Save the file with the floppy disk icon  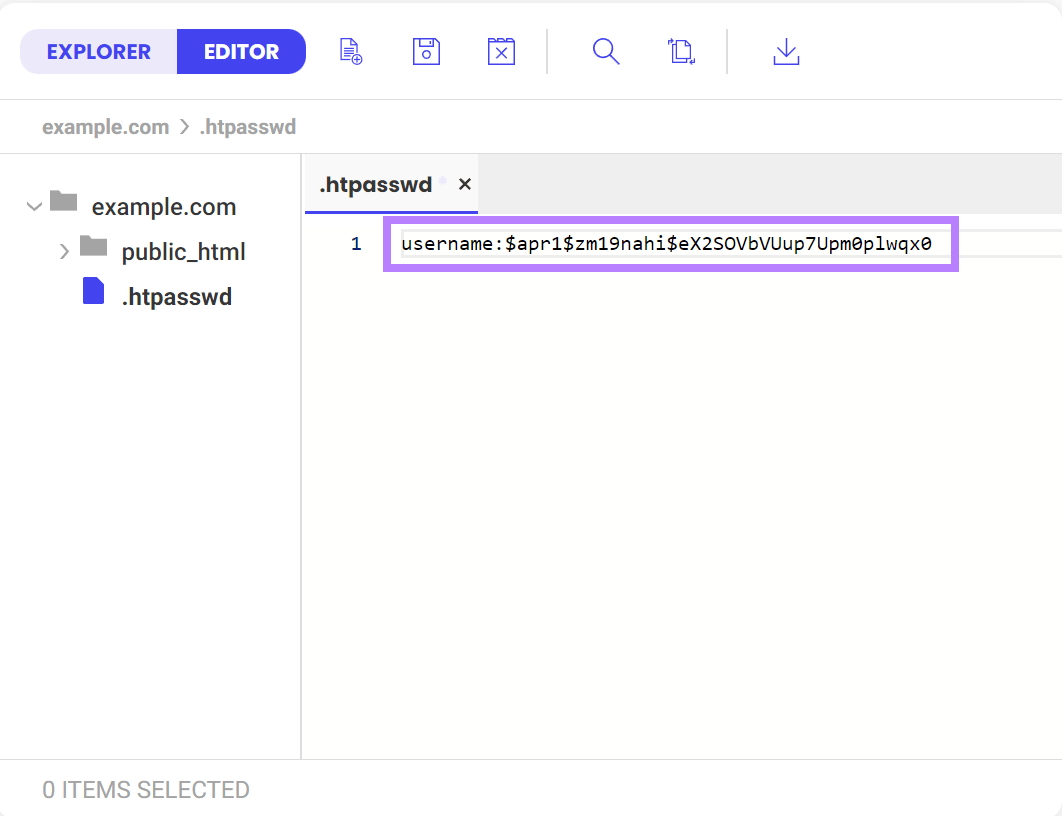point(426,51)
